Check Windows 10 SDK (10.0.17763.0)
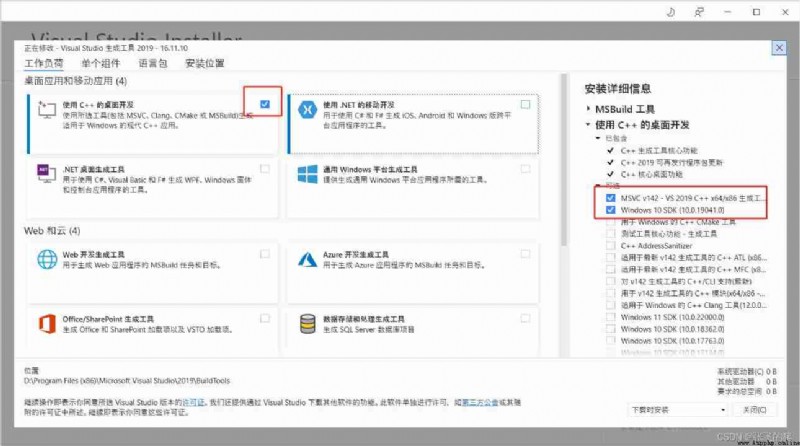The height and width of the screenshot is (446, 800). coord(610,341)
